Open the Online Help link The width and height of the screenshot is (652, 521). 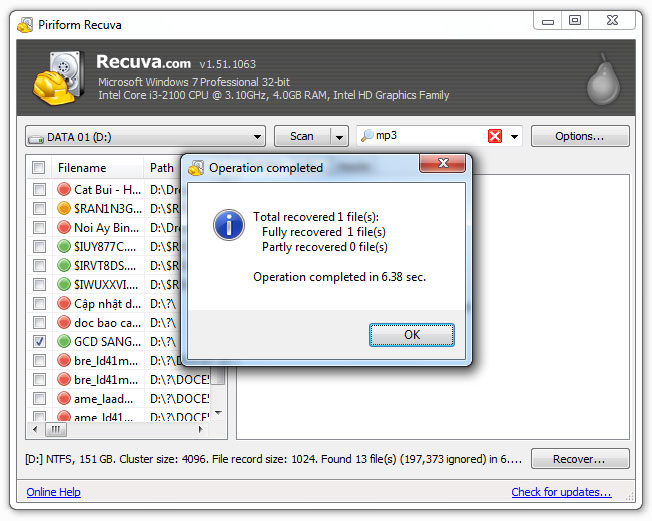55,492
